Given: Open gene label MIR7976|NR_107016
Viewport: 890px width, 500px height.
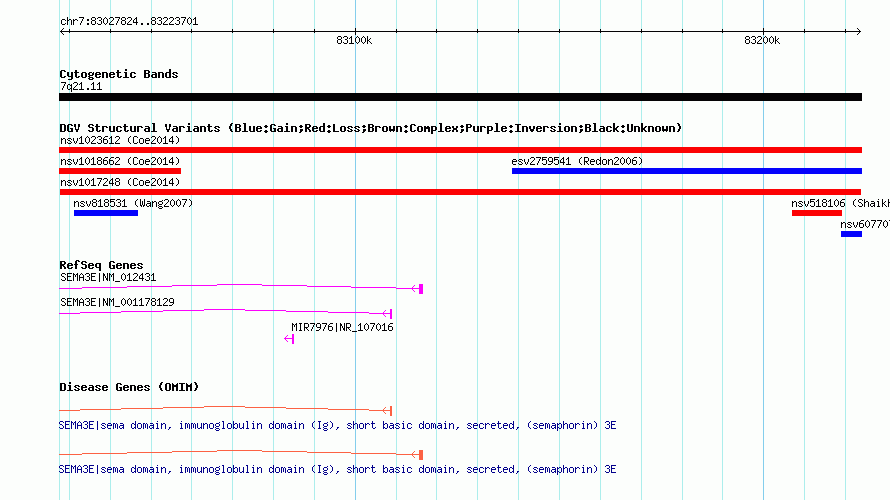Looking at the screenshot, I should tap(342, 327).
